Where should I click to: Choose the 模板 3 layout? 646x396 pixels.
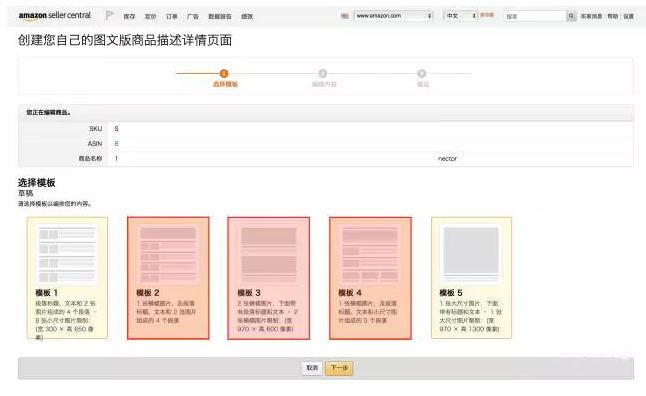269,278
